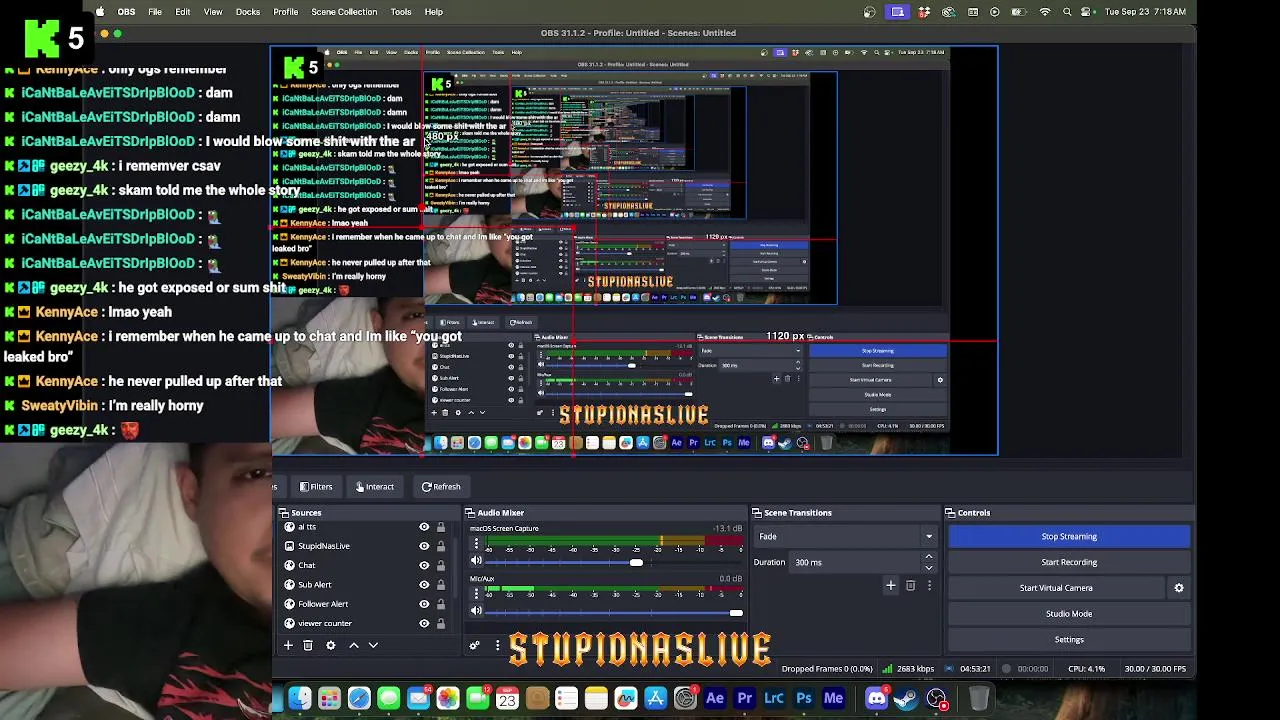
Task: Remove selected source with trash icon
Action: click(x=308, y=646)
